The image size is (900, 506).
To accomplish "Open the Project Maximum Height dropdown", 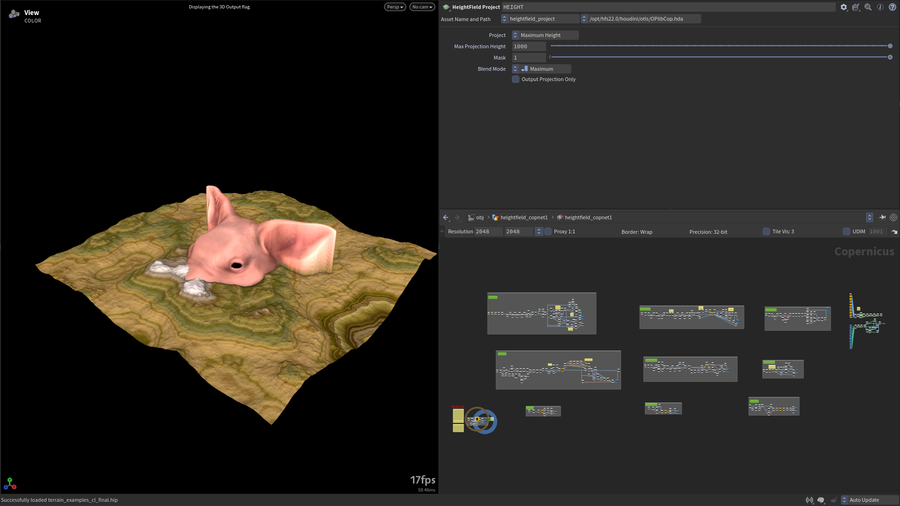I will 545,35.
